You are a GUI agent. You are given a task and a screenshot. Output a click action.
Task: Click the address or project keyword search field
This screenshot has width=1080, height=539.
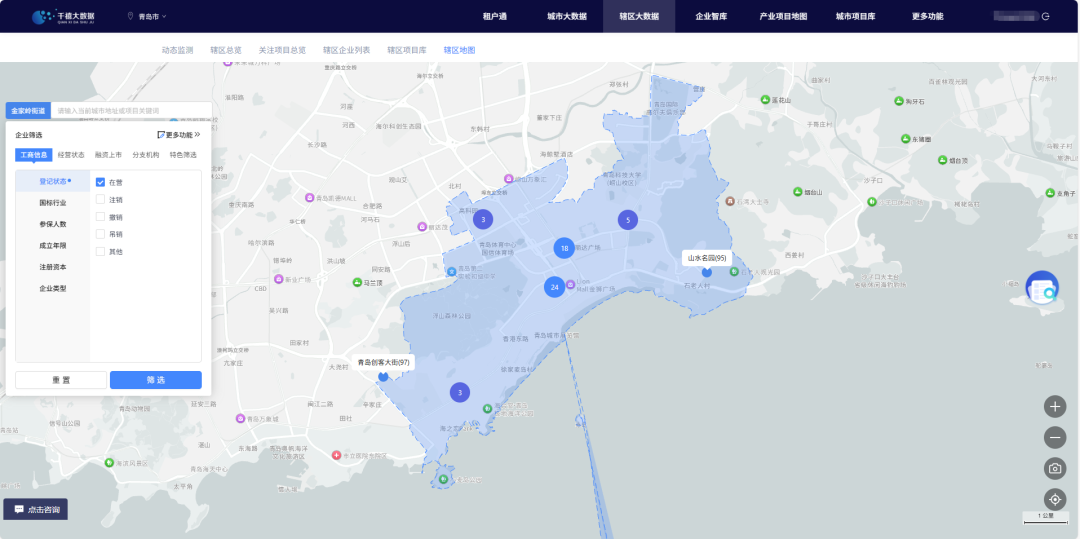131,110
